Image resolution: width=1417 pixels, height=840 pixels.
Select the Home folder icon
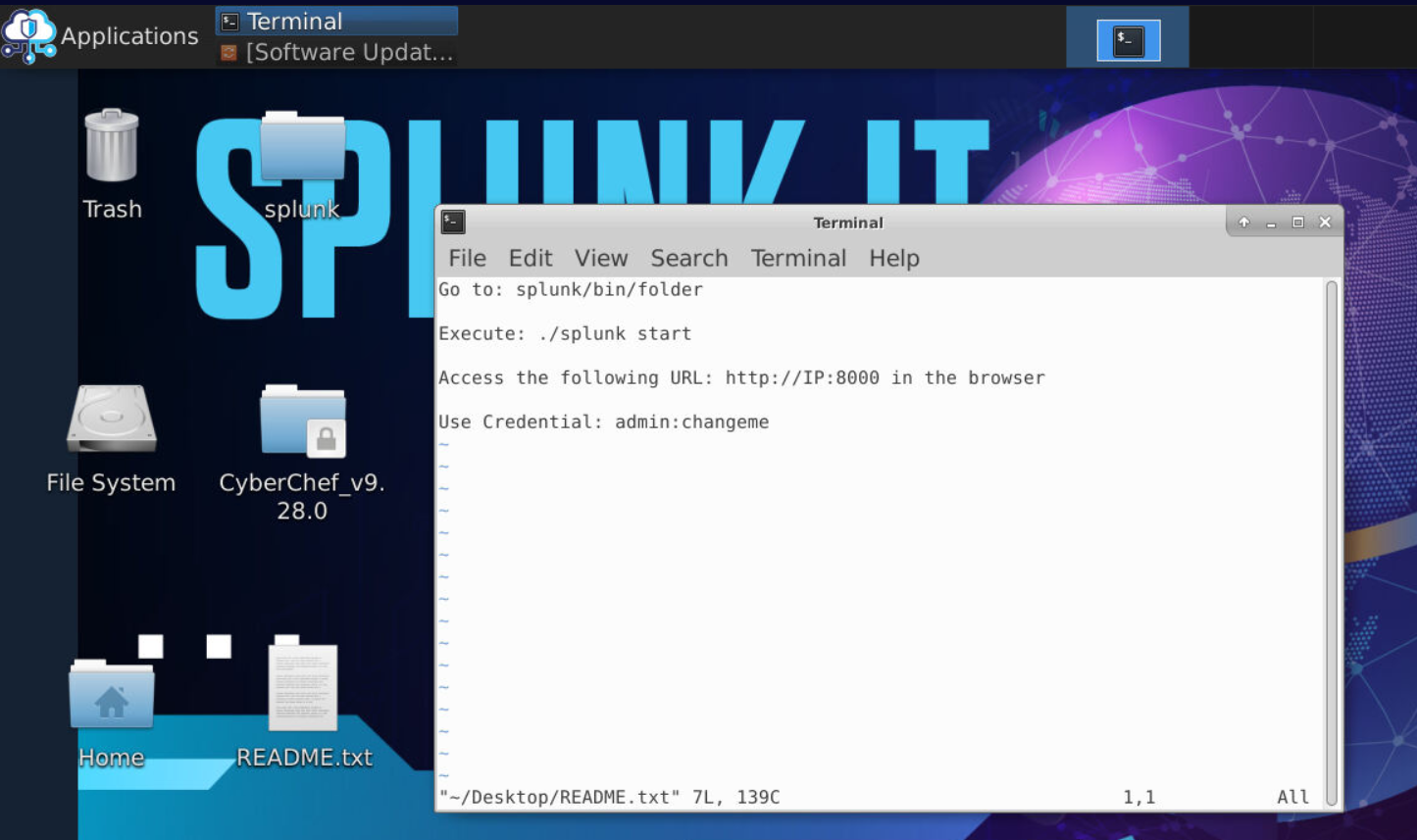pyautogui.click(x=112, y=694)
